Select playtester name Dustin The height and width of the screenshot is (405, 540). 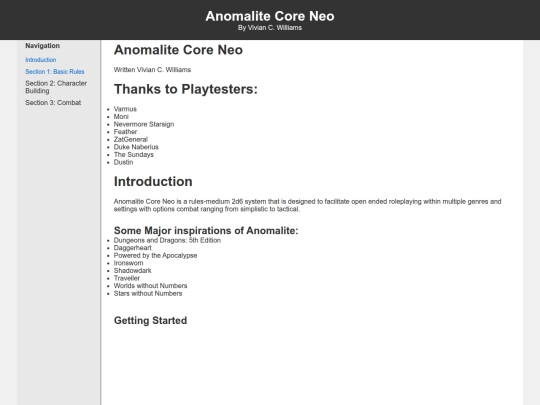click(x=123, y=162)
